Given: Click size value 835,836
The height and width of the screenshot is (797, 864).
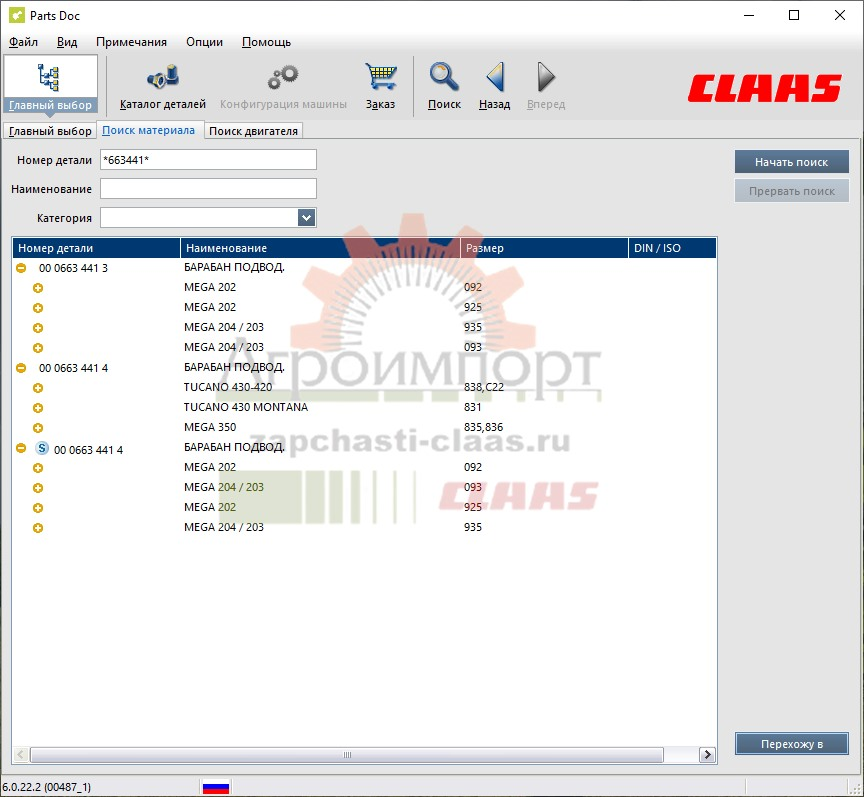Looking at the screenshot, I should 483,427.
